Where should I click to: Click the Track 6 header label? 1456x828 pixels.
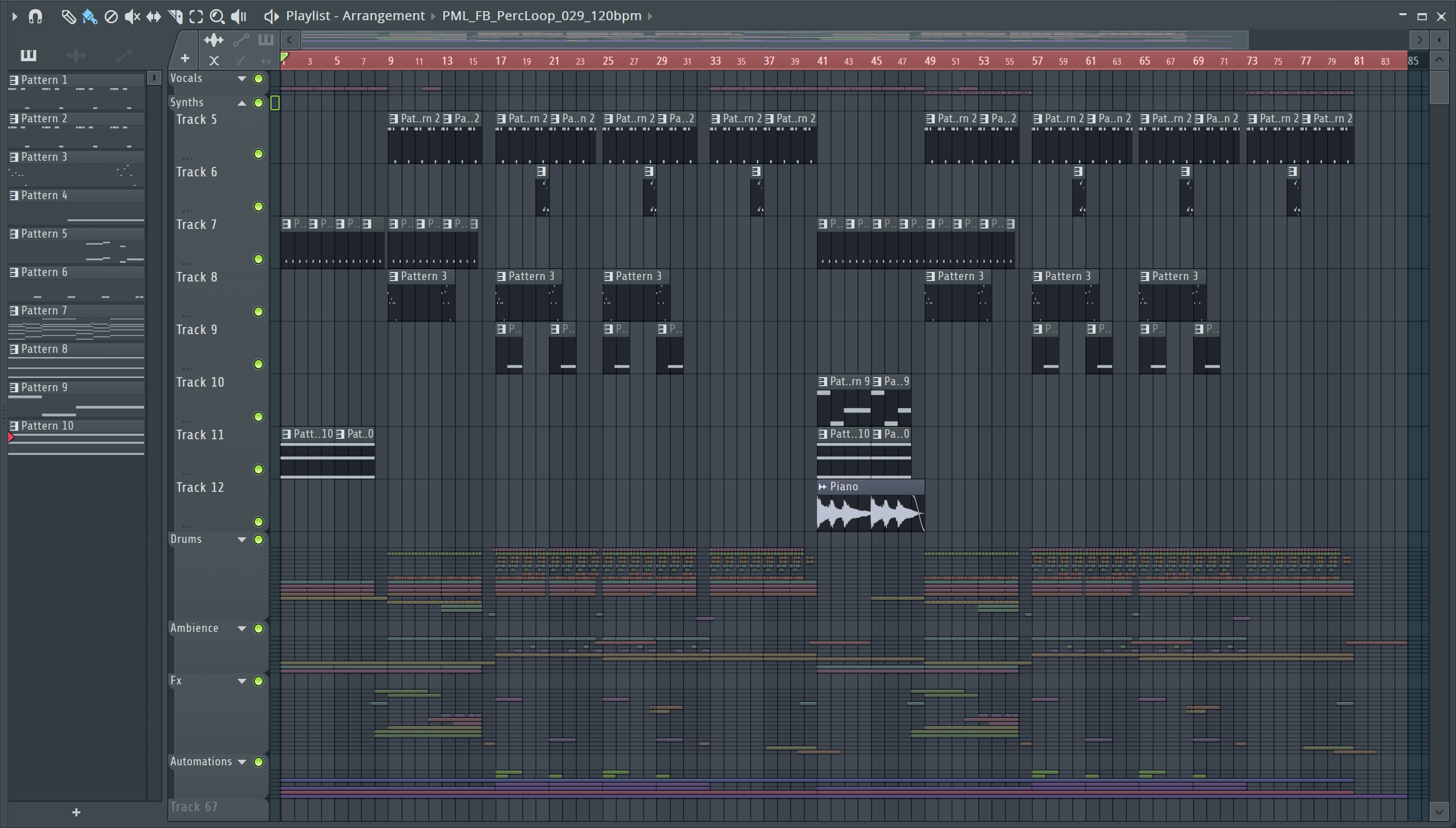point(197,172)
